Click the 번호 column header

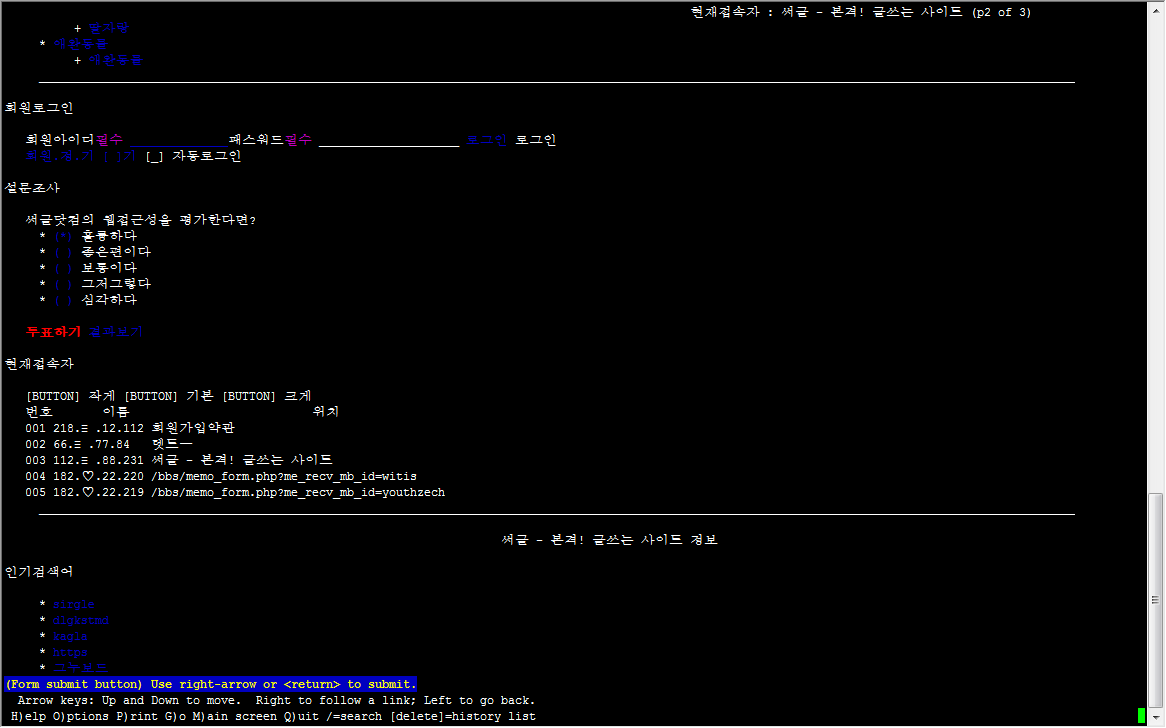(39, 412)
